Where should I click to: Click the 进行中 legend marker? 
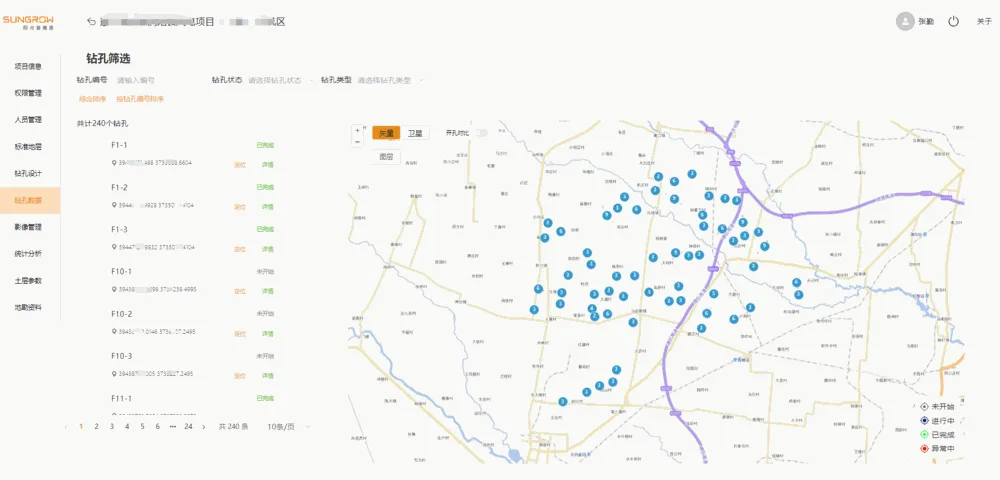tap(924, 421)
